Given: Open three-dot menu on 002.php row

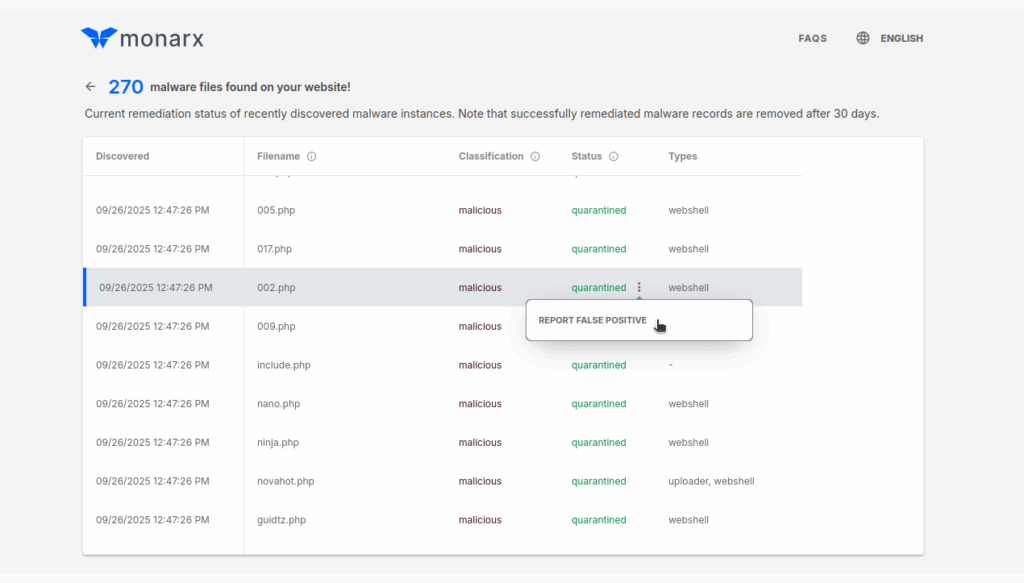Looking at the screenshot, I should [639, 288].
